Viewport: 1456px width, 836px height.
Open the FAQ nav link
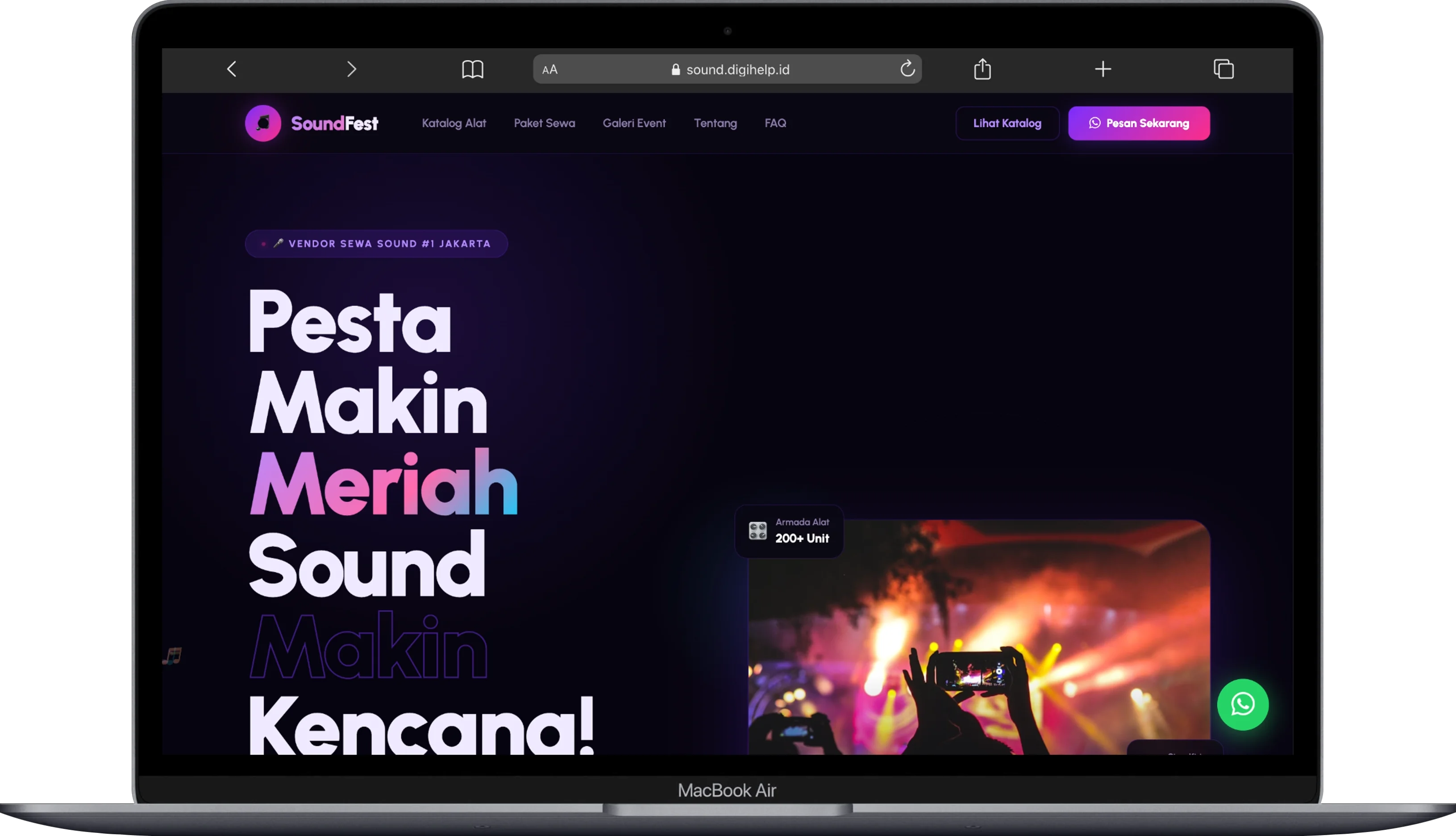click(775, 124)
